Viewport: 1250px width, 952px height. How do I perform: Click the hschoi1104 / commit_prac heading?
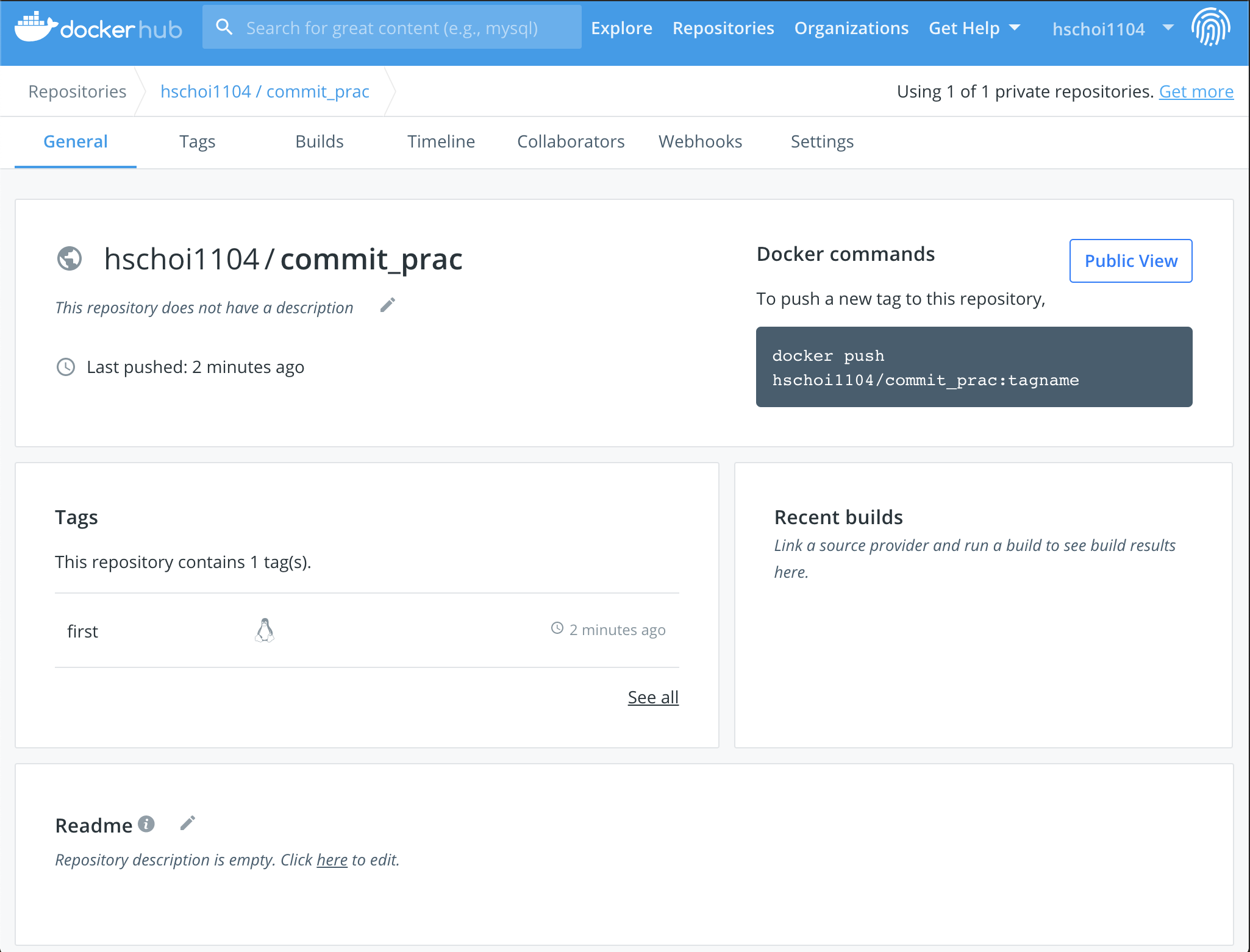(x=283, y=259)
